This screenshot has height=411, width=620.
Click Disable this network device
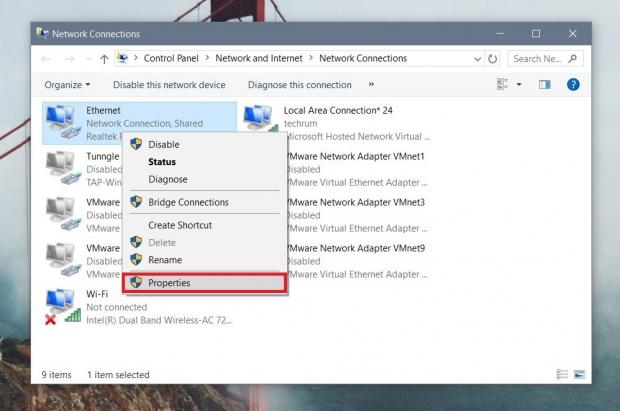[169, 85]
